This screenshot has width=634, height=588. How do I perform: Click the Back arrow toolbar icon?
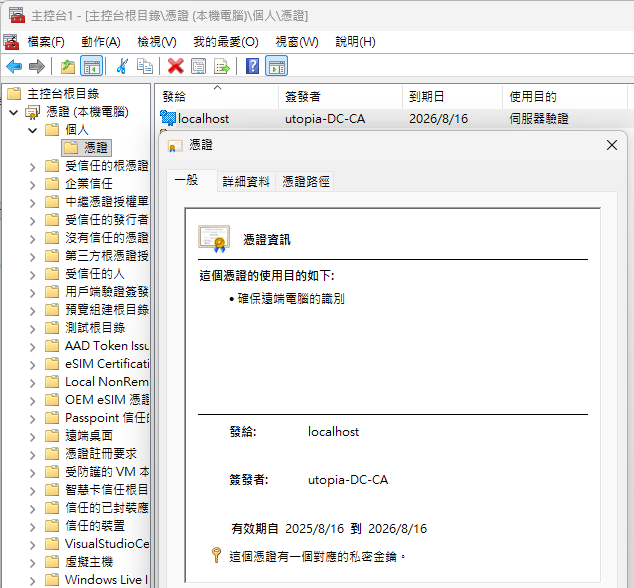click(x=14, y=66)
